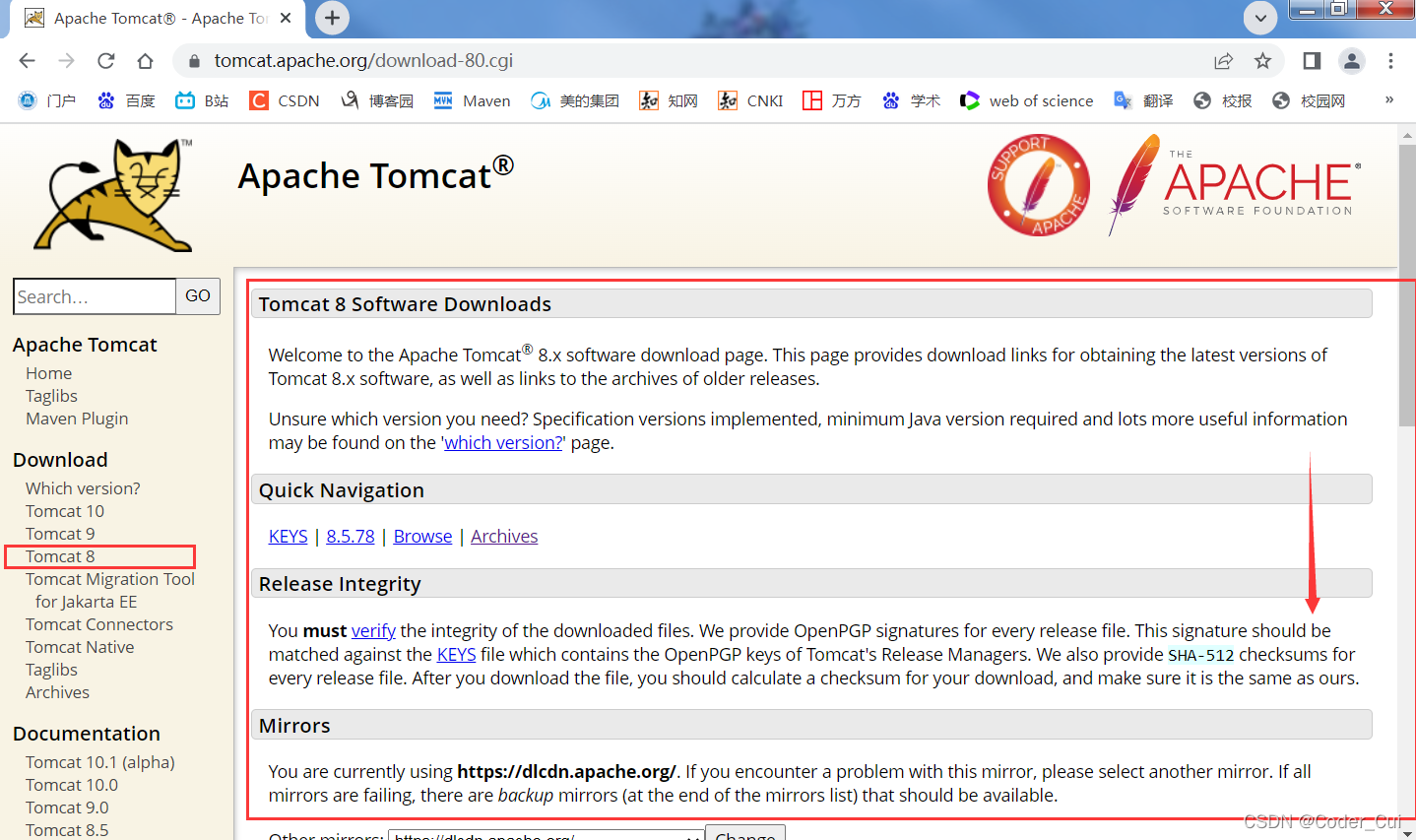Image resolution: width=1416 pixels, height=840 pixels.
Task: Open the 知网 bookmark
Action: click(669, 100)
